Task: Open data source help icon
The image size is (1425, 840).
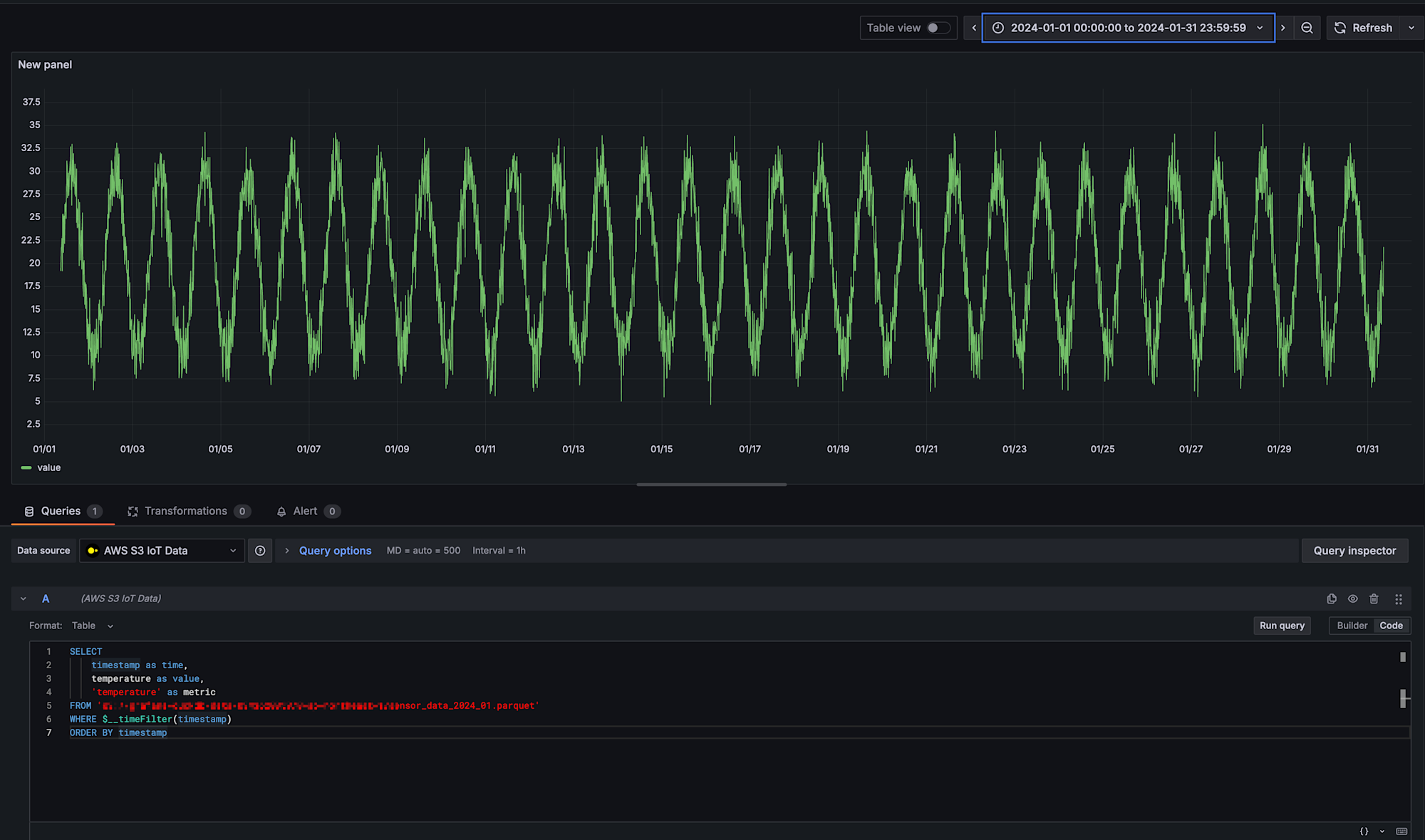Action: coord(260,550)
